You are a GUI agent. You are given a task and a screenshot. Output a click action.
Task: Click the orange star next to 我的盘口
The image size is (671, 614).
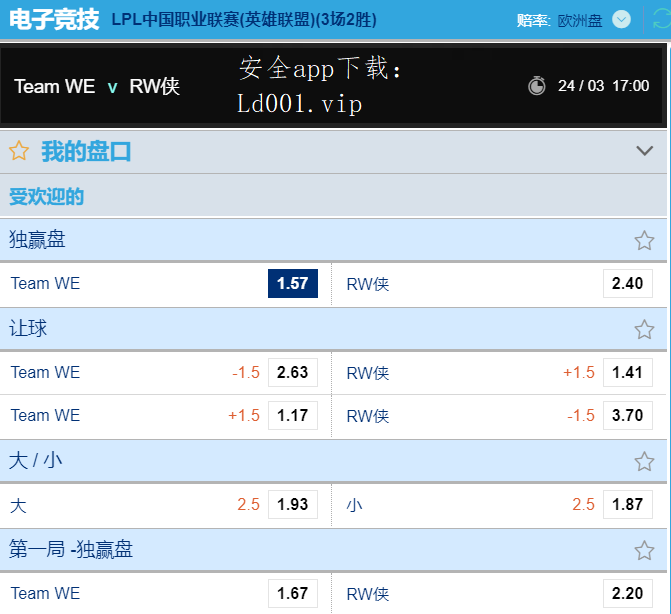pos(19,151)
